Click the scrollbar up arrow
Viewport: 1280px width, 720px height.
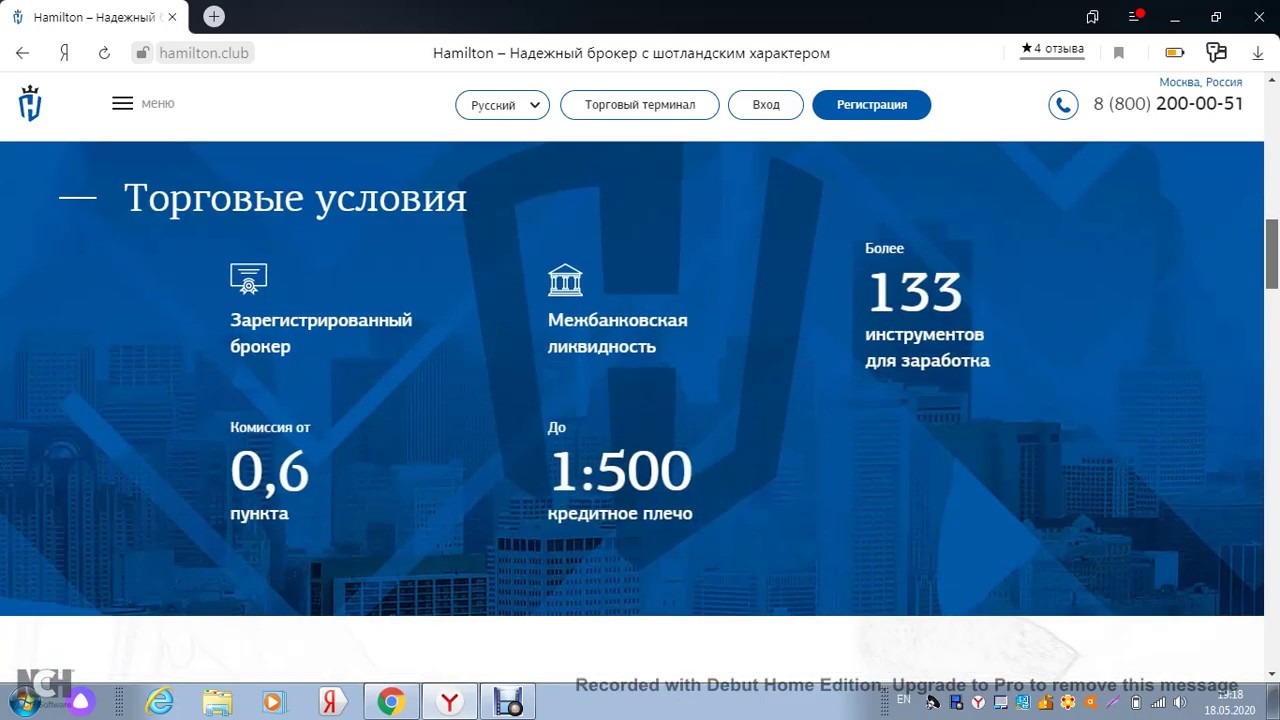pyautogui.click(x=1272, y=80)
